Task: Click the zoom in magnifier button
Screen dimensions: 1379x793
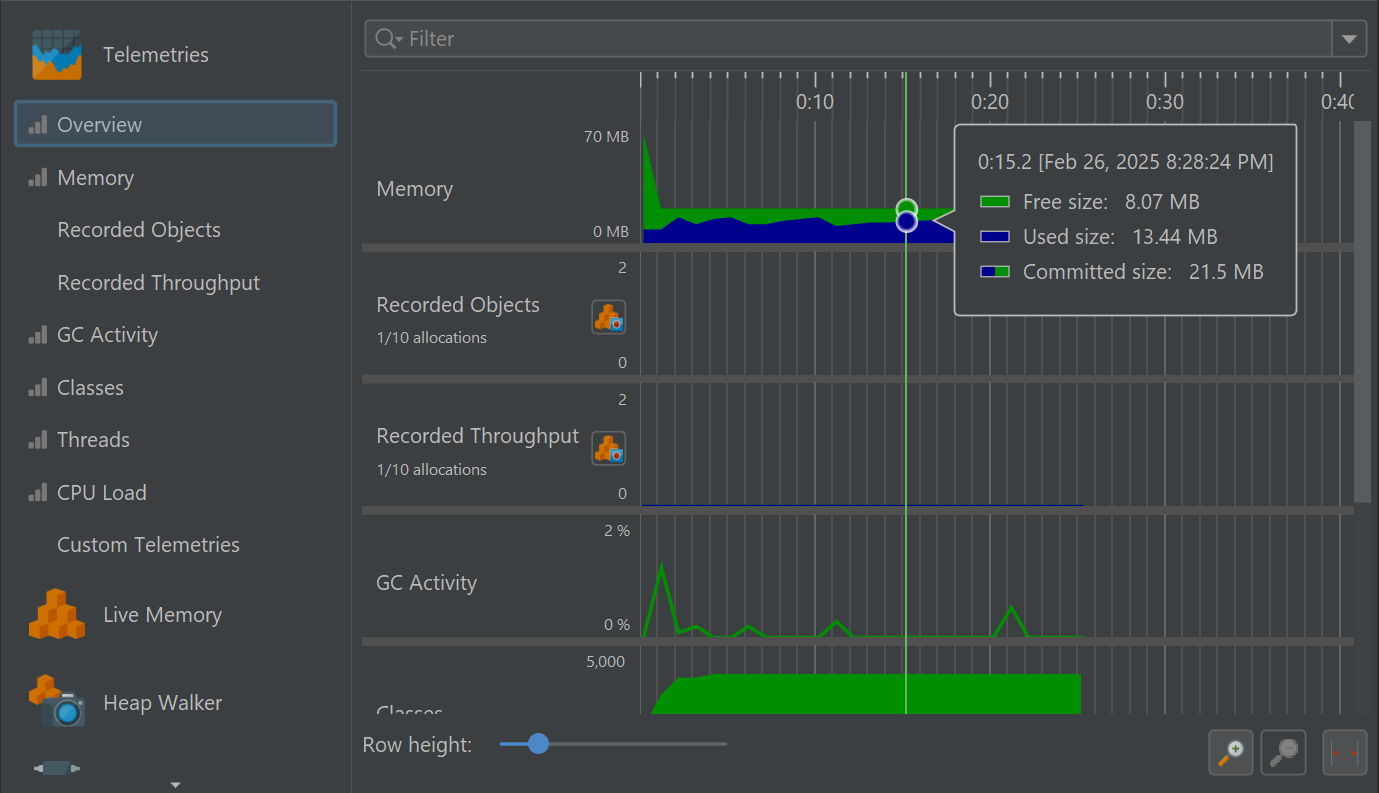Action: click(x=1231, y=752)
